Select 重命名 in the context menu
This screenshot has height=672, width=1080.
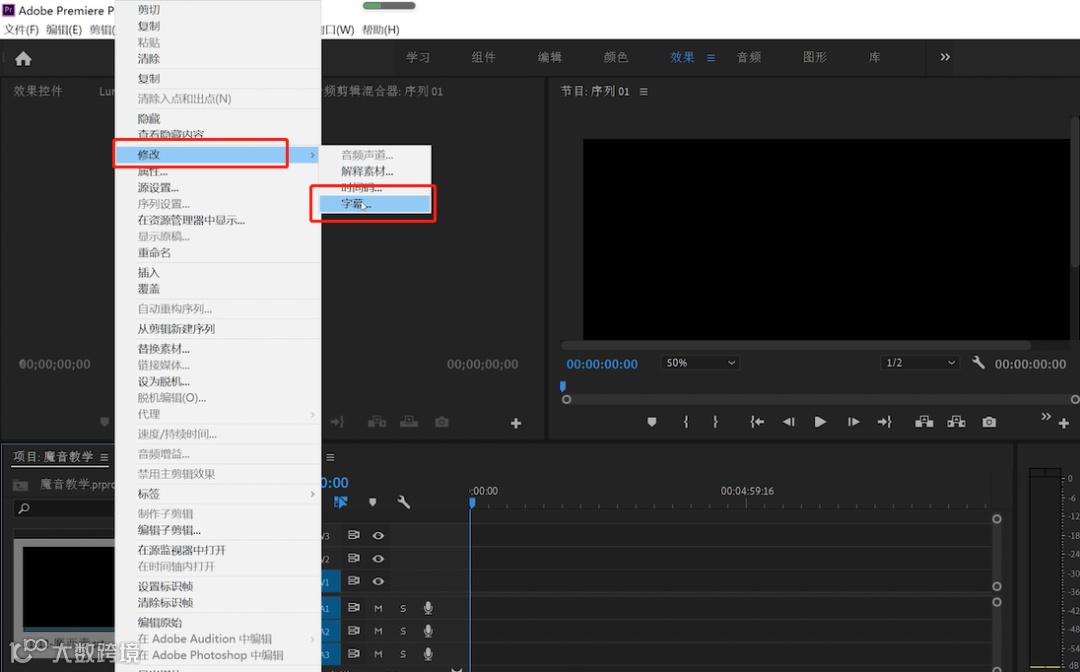[154, 253]
